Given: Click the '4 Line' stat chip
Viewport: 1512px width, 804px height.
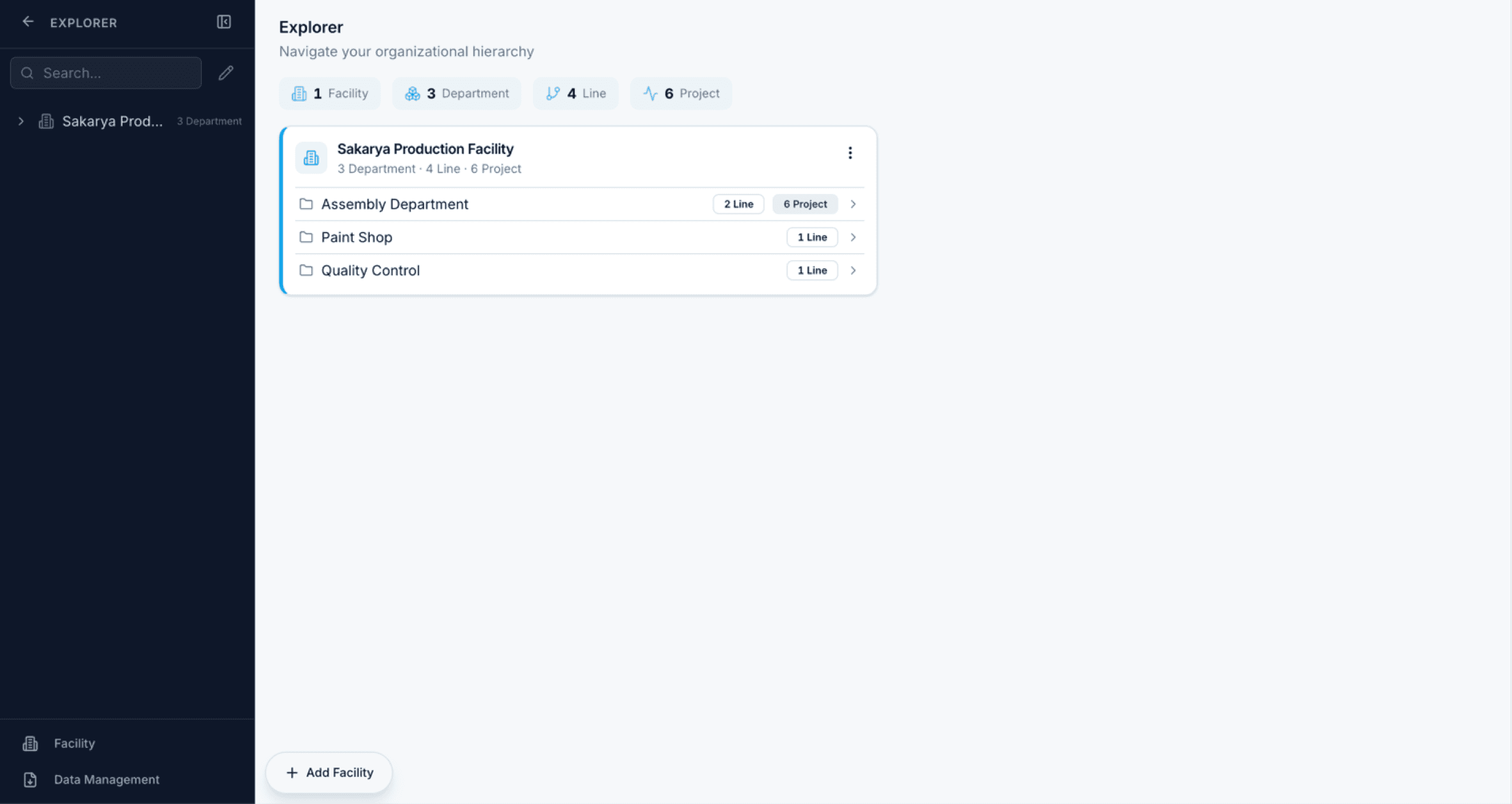Looking at the screenshot, I should (x=575, y=94).
